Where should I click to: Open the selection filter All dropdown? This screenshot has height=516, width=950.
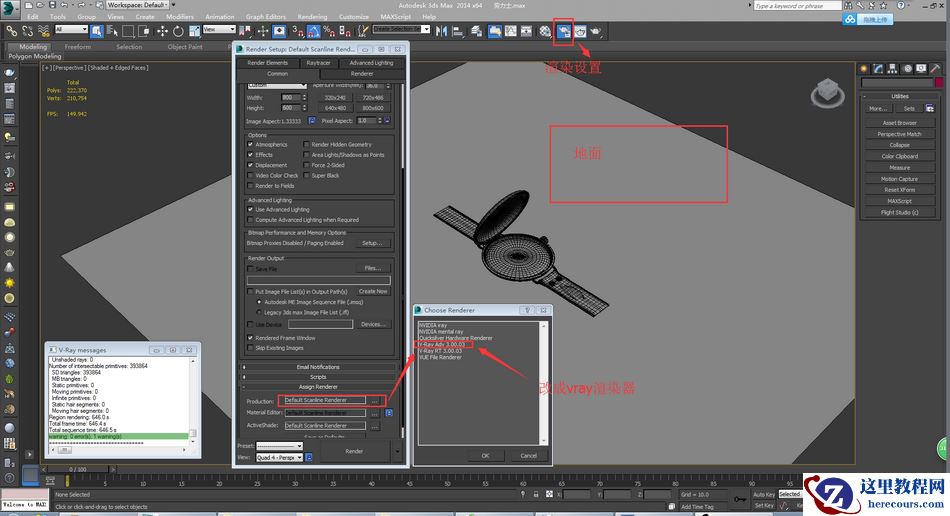[71, 30]
